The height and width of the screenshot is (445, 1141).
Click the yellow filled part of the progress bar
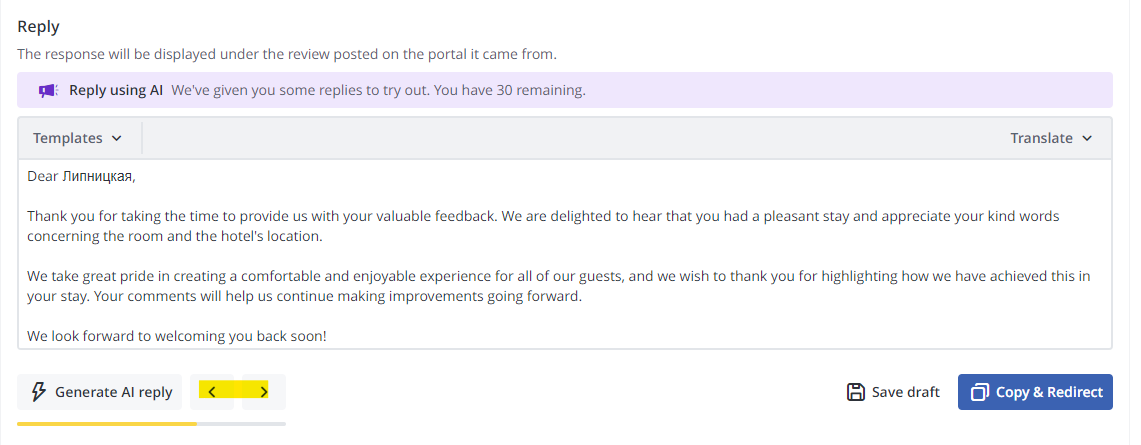107,423
